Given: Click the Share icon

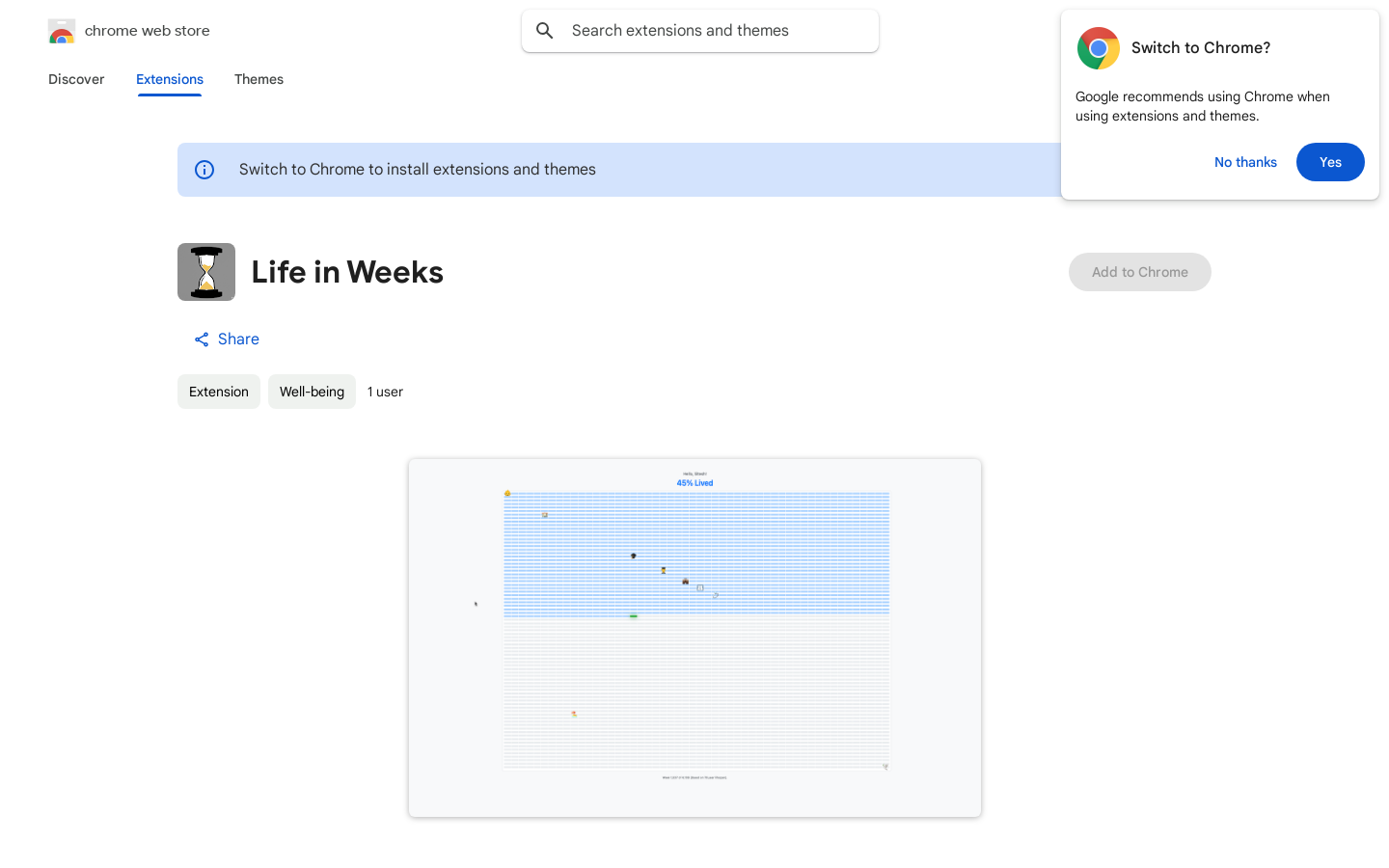Looking at the screenshot, I should [x=202, y=339].
